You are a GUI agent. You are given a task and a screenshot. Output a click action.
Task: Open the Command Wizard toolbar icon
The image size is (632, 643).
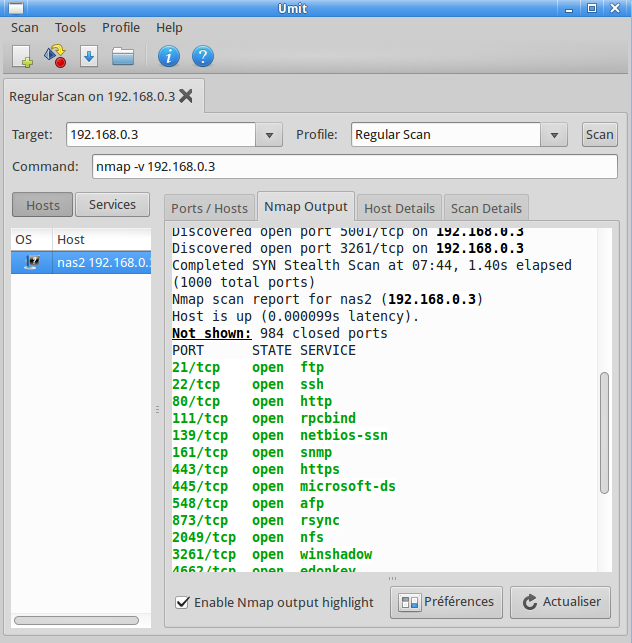tap(55, 56)
